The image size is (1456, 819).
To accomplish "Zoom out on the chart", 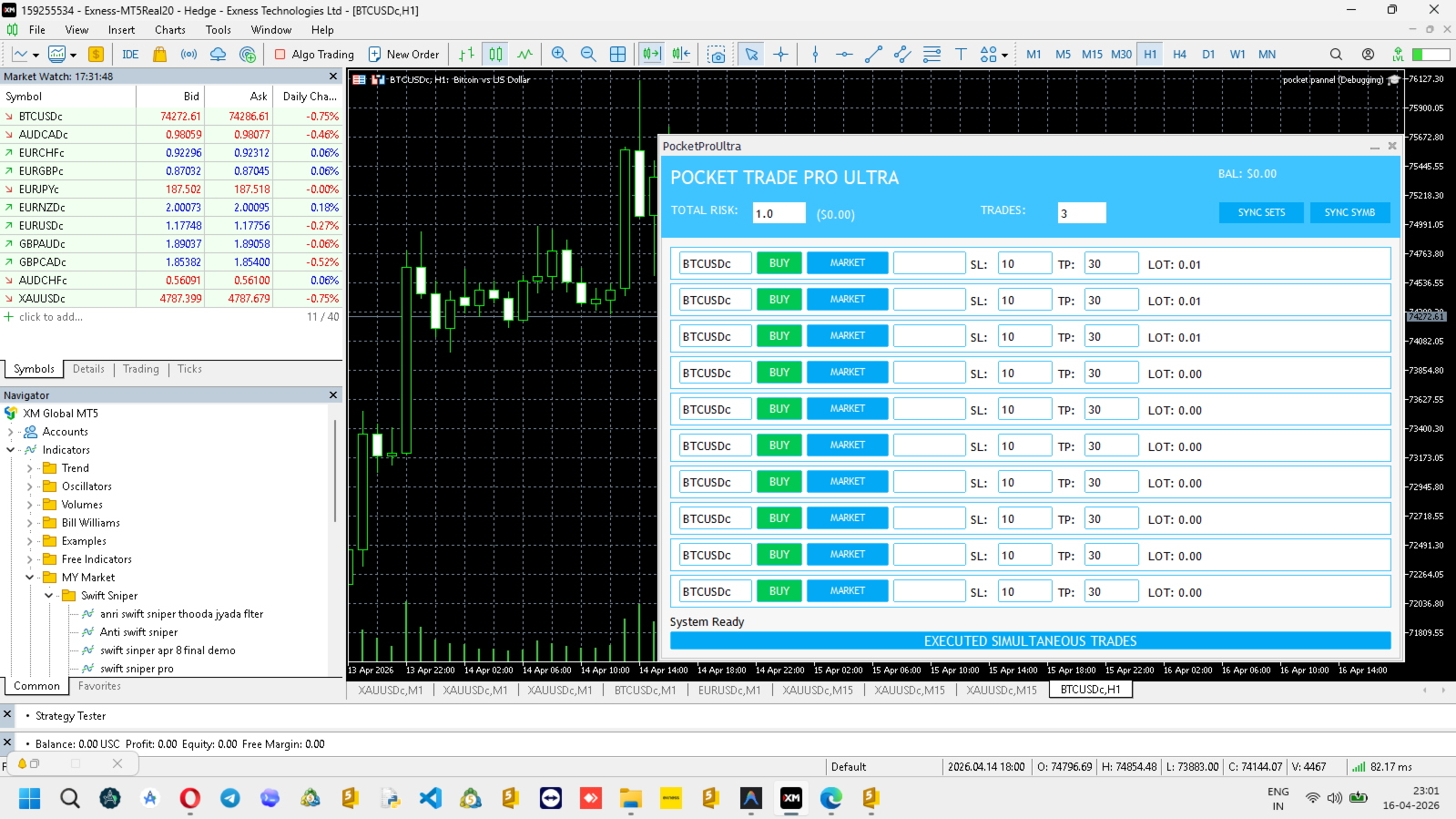I will coord(588,55).
